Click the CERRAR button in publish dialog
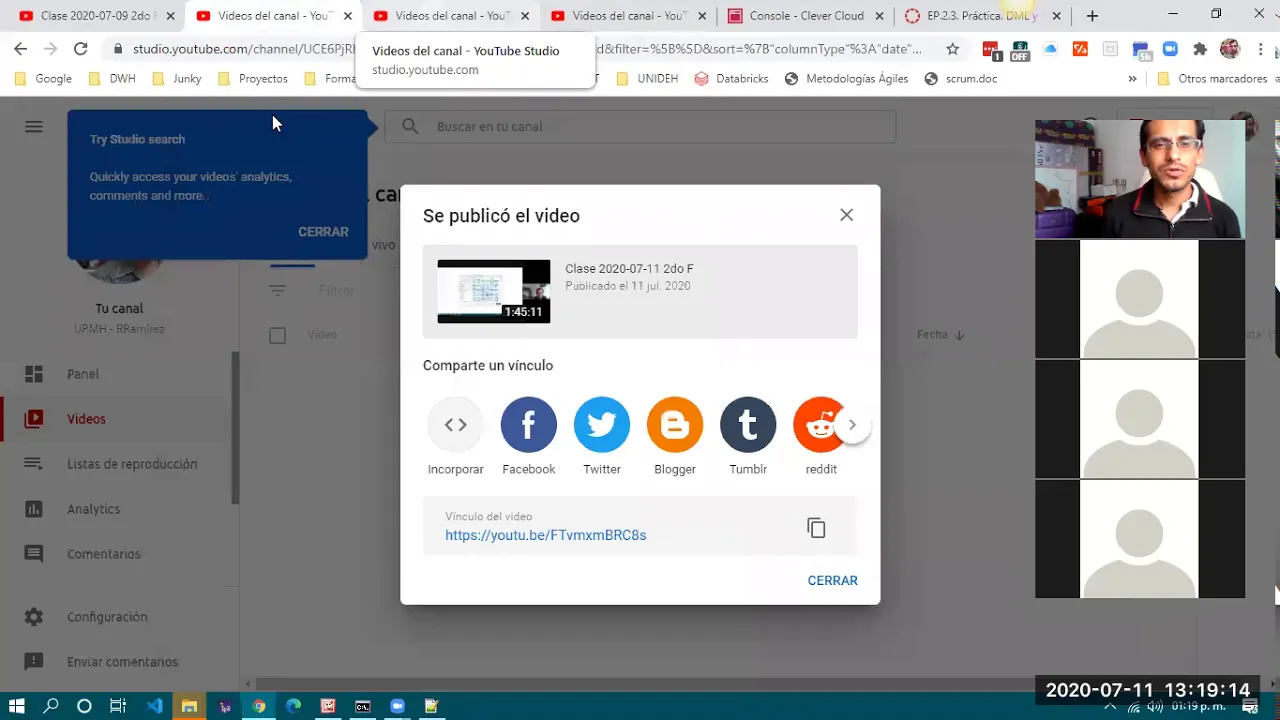 point(832,580)
